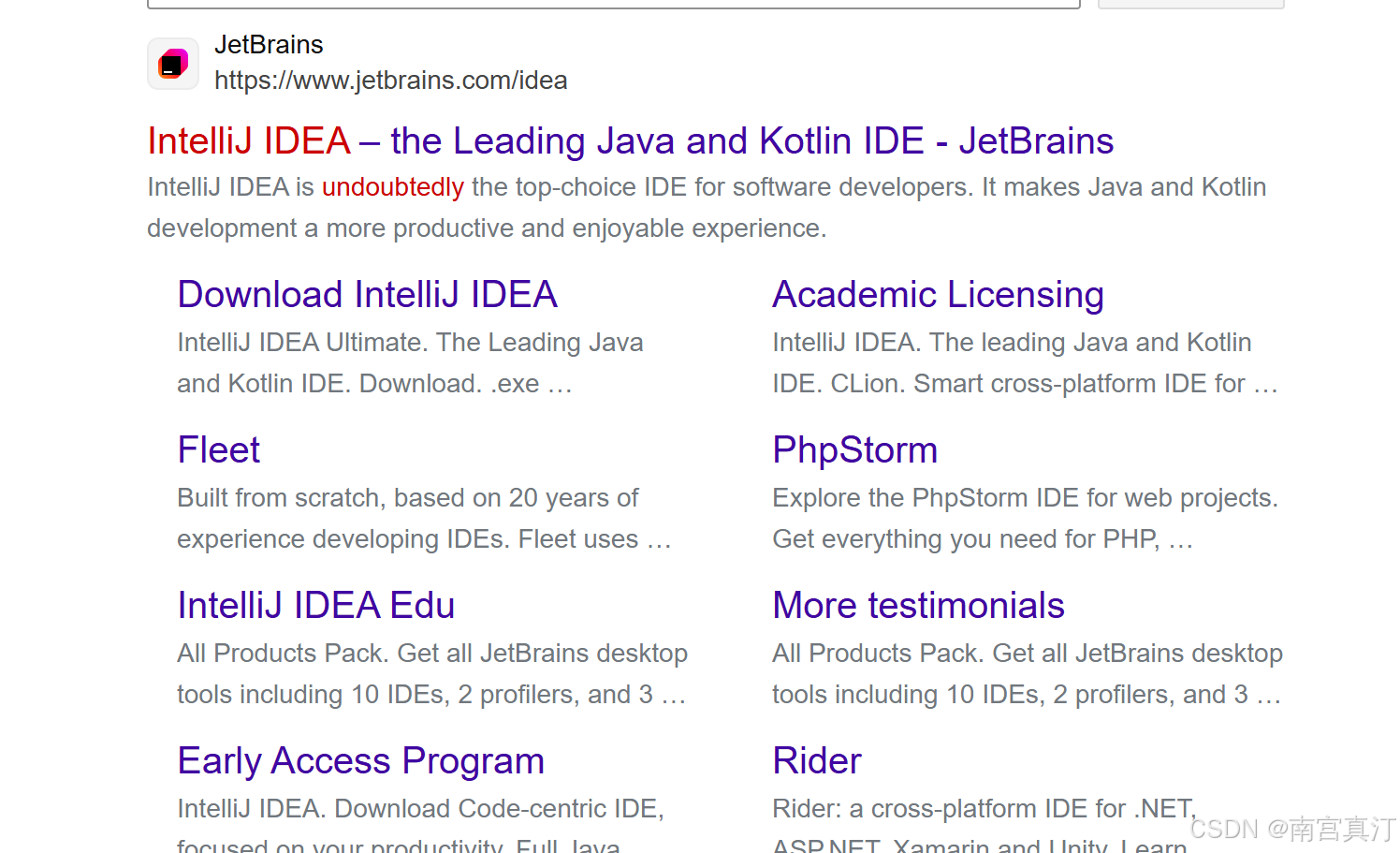
Task: Click 'IDE. CLion. Smart cross-platform IDE for' text
Action: tap(1025, 384)
